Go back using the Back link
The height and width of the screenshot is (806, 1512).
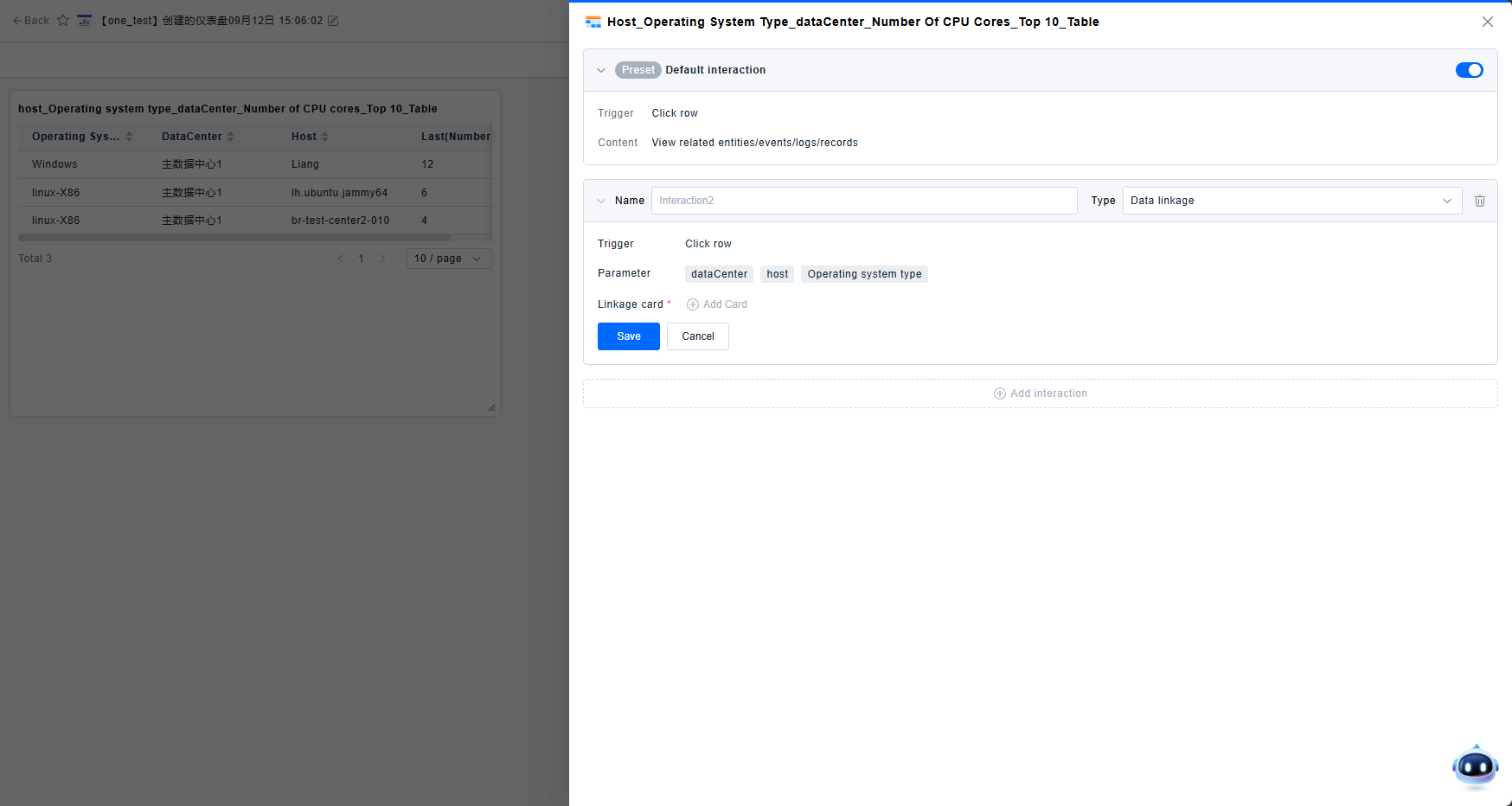[31, 21]
